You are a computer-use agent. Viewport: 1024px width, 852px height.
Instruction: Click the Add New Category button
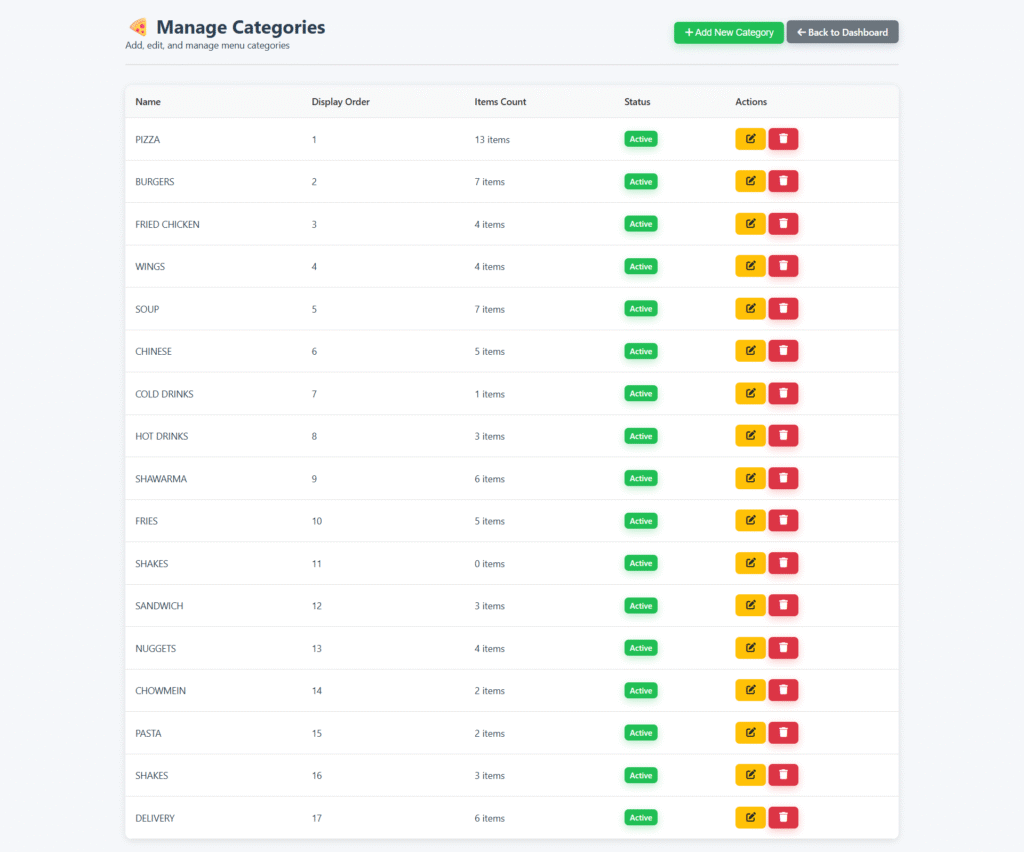click(728, 33)
